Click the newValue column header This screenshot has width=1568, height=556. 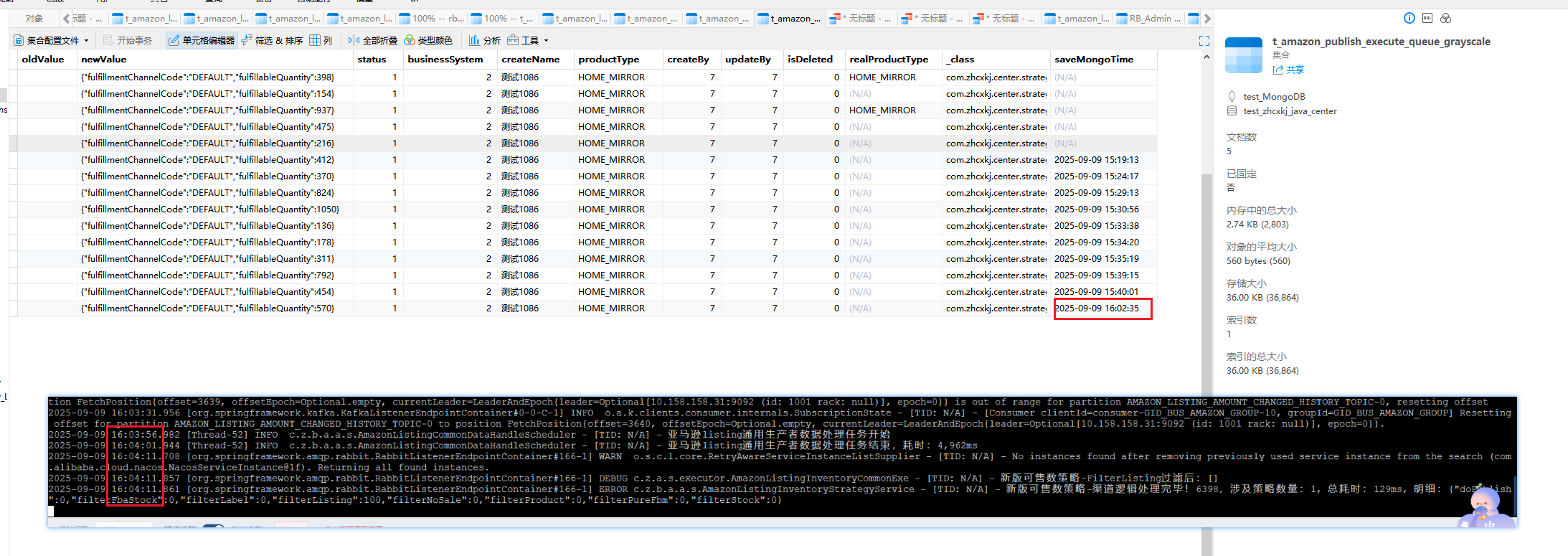pyautogui.click(x=214, y=60)
